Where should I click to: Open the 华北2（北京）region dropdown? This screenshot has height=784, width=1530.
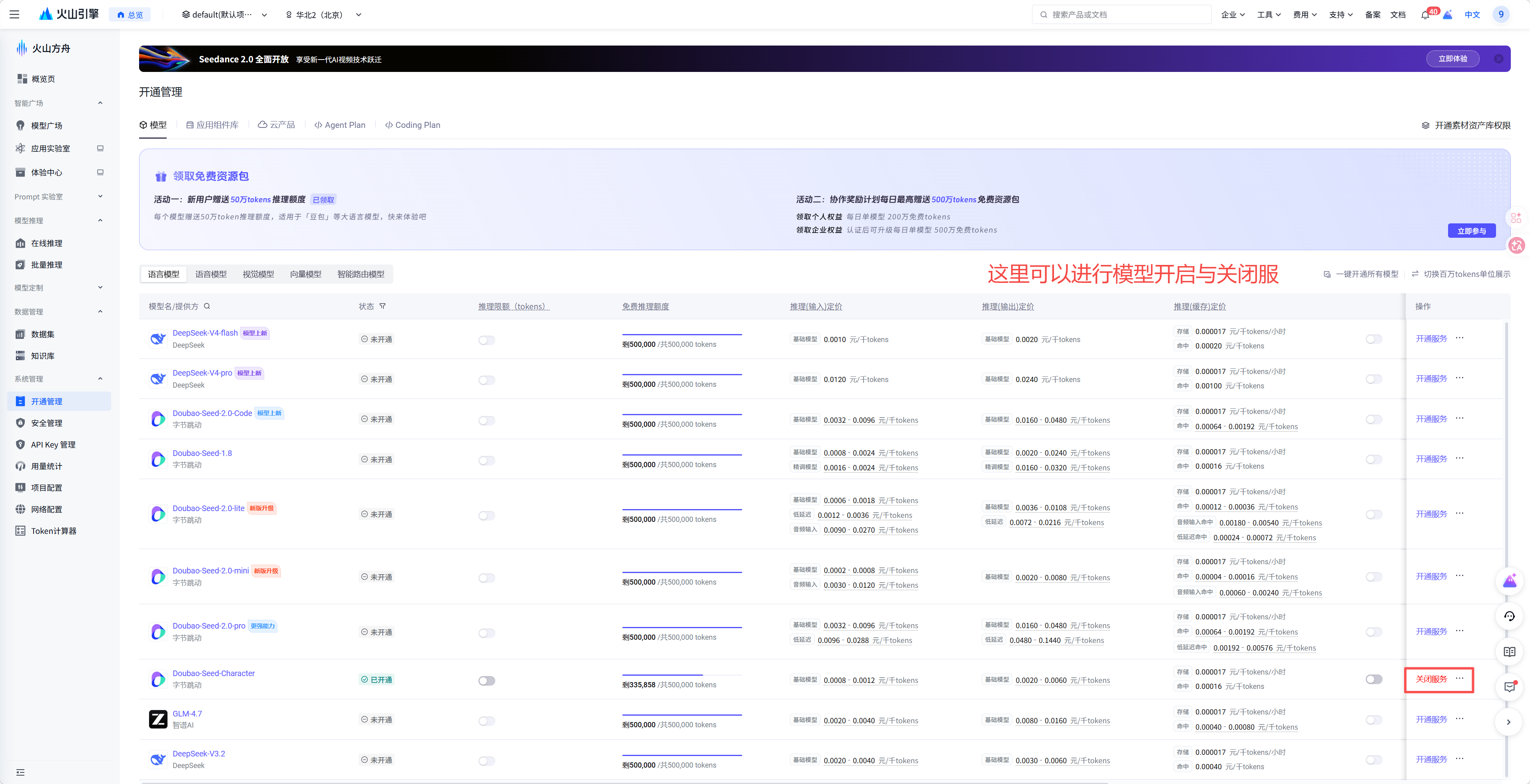[323, 15]
